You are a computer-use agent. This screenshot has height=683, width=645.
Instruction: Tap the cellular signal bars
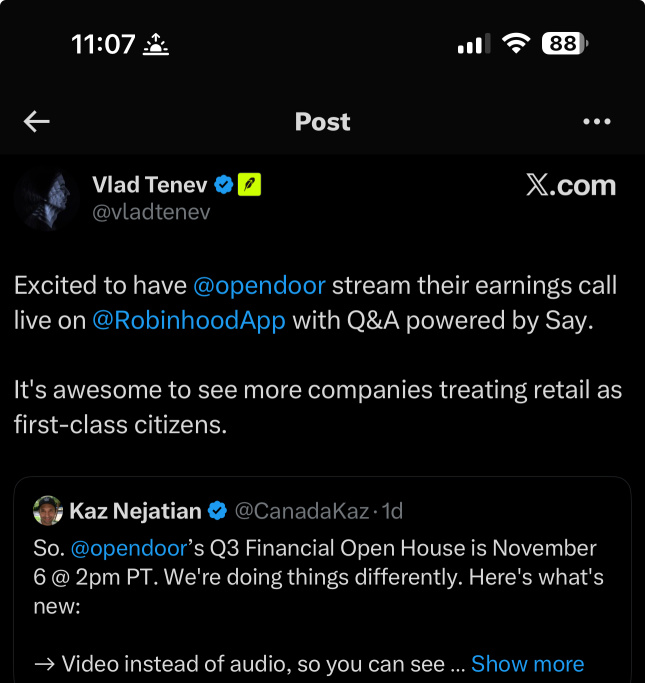click(x=472, y=44)
